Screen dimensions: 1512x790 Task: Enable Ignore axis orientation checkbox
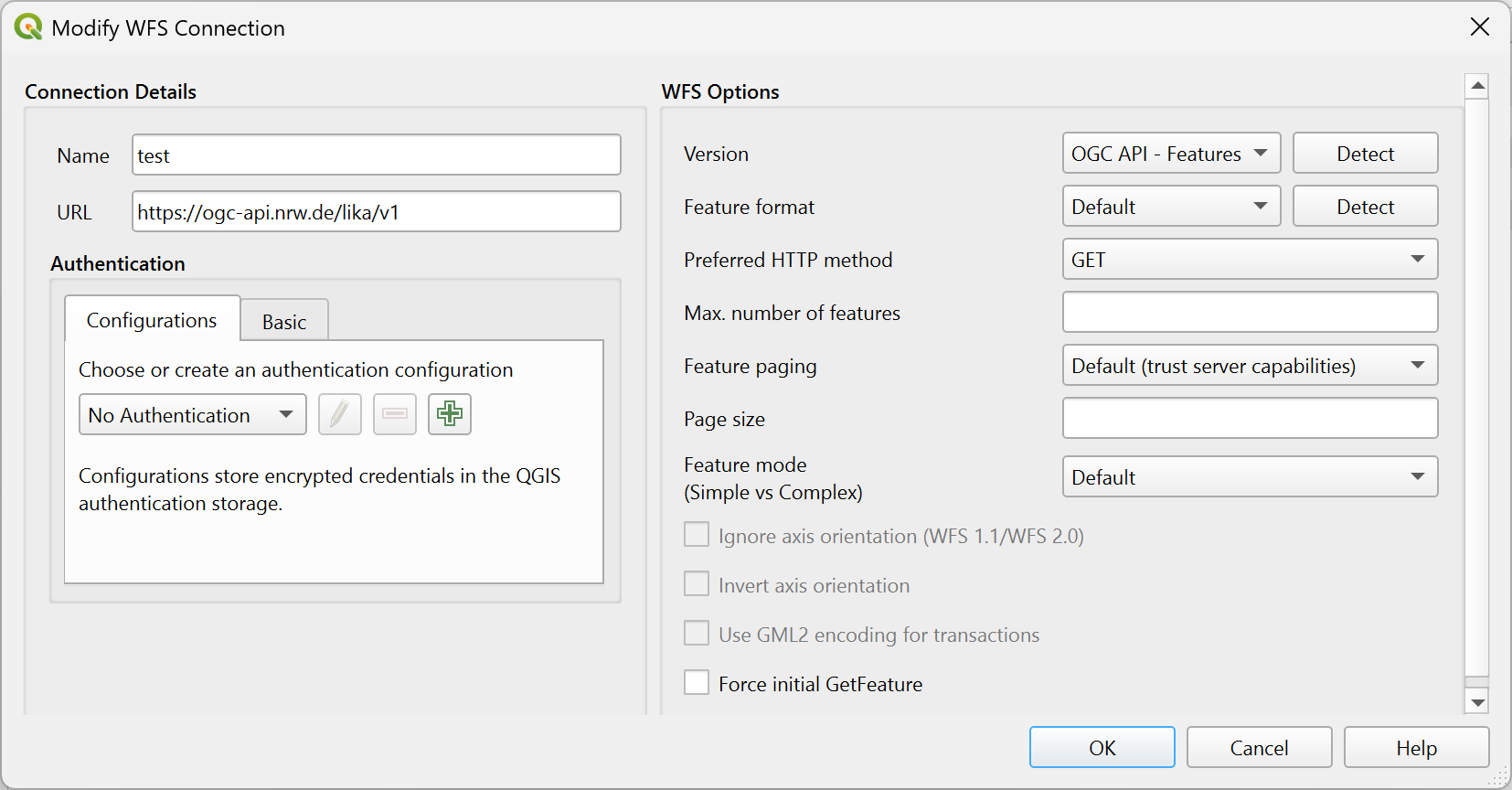[697, 535]
